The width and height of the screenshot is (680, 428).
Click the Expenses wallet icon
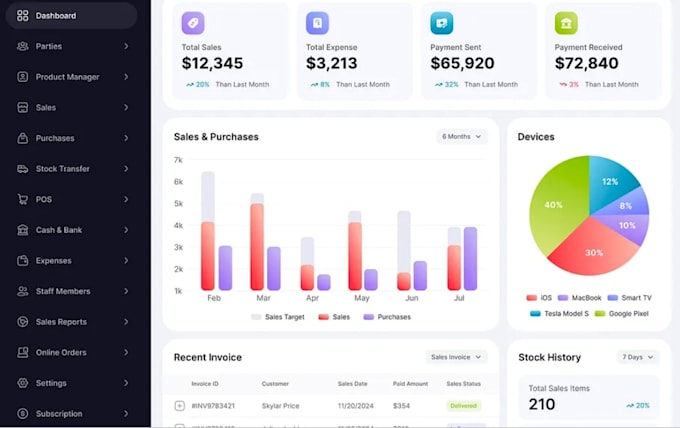pos(23,261)
